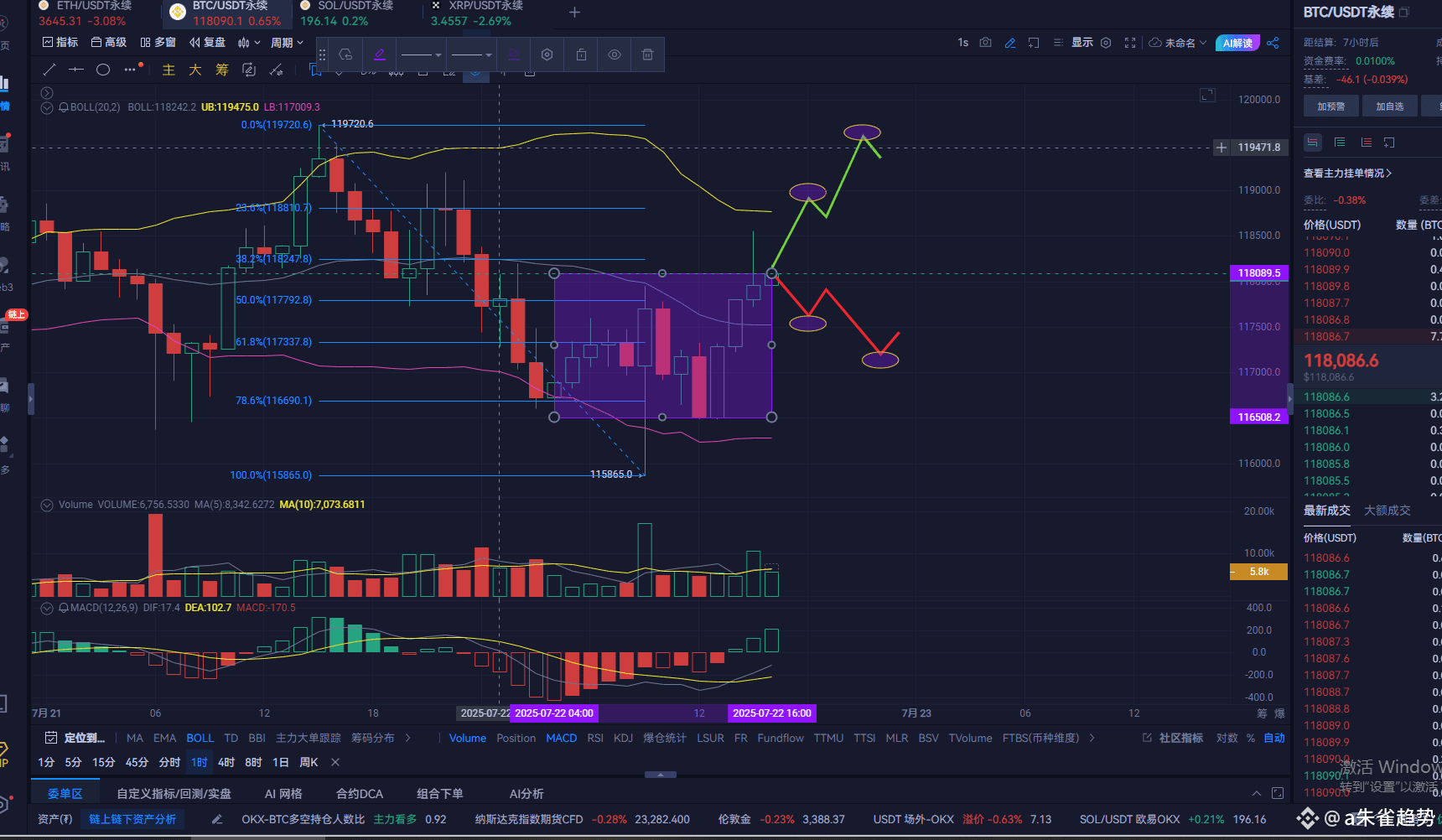Click the blue pencil draw icon
Viewport: 1442px width, 840px height.
pos(1010,43)
